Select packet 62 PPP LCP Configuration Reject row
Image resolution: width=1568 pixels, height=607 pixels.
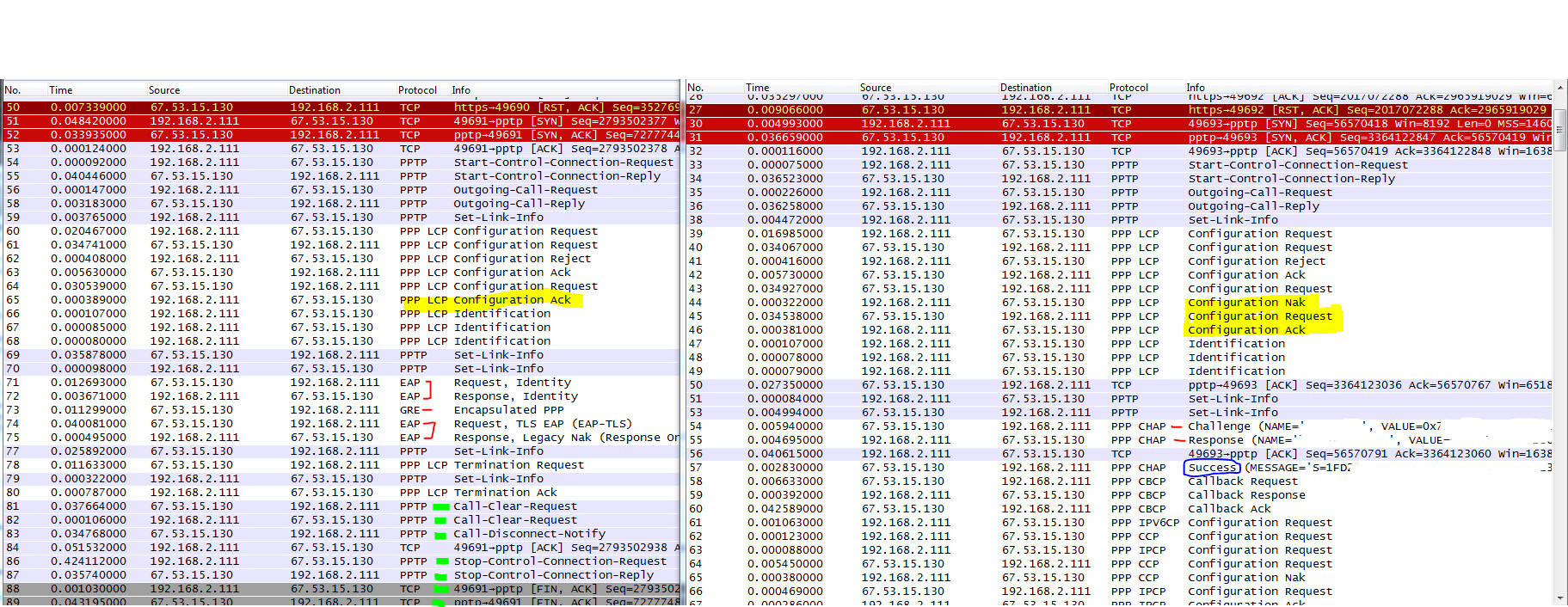(341, 259)
